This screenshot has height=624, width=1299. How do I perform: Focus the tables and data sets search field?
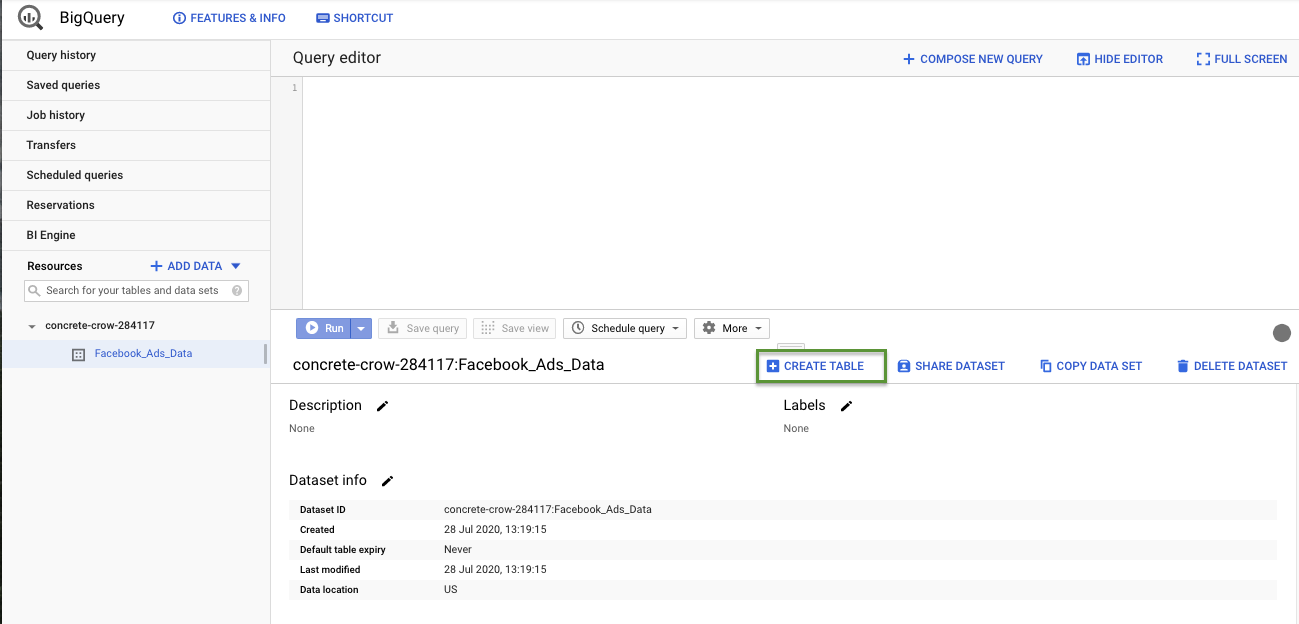click(x=136, y=291)
